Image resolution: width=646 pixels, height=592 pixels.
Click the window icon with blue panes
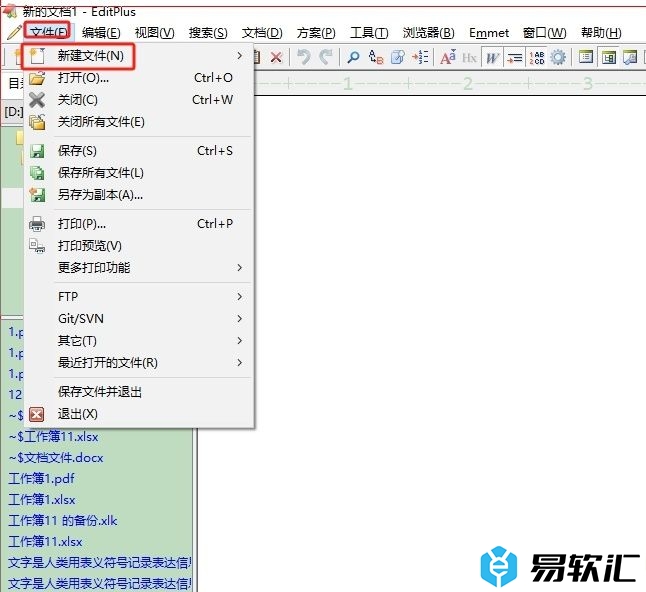[609, 57]
